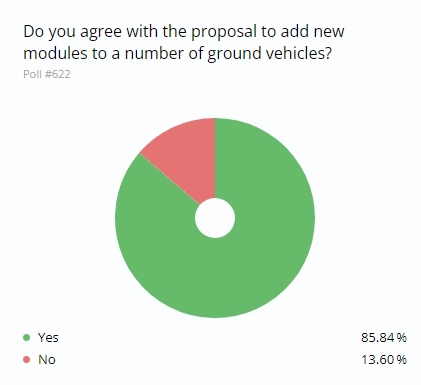Click the words add new in the title
Viewport: 421px width, 385px height.
pyautogui.click(x=312, y=31)
